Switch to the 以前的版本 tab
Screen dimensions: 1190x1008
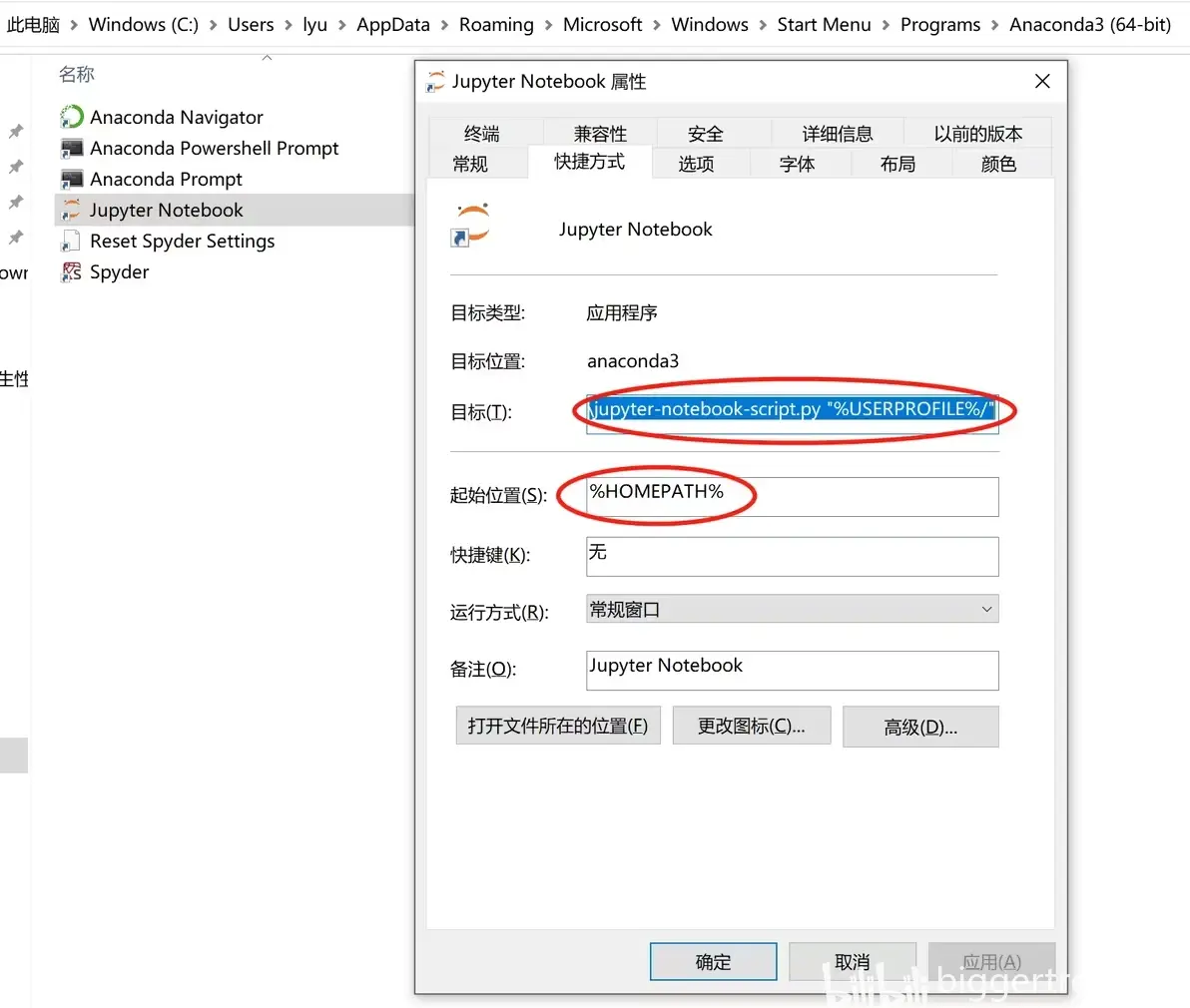coord(977,134)
